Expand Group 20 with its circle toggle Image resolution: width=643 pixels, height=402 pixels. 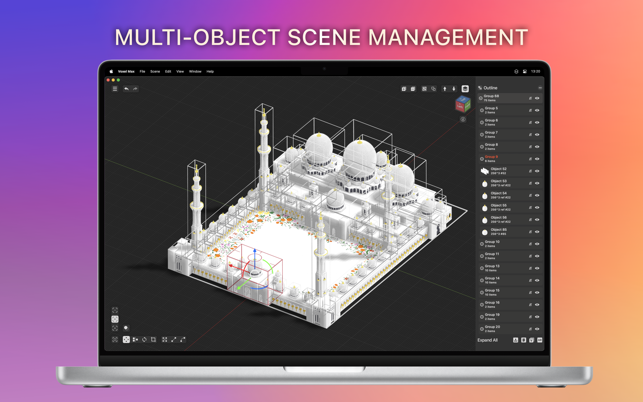[x=482, y=329]
